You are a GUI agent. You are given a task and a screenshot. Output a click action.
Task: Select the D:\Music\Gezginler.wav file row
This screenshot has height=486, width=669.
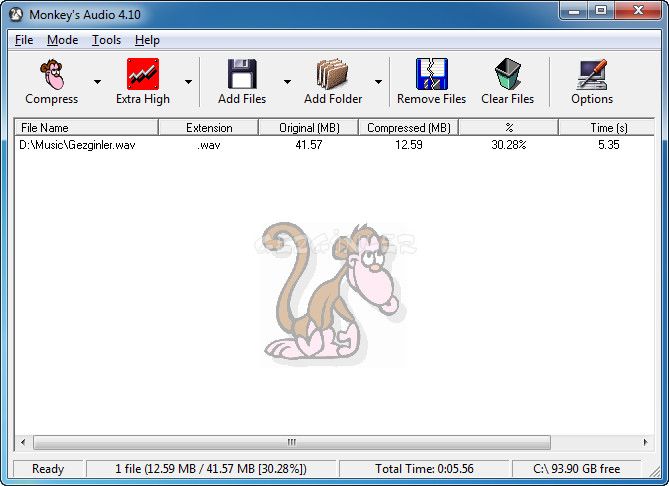tap(334, 145)
